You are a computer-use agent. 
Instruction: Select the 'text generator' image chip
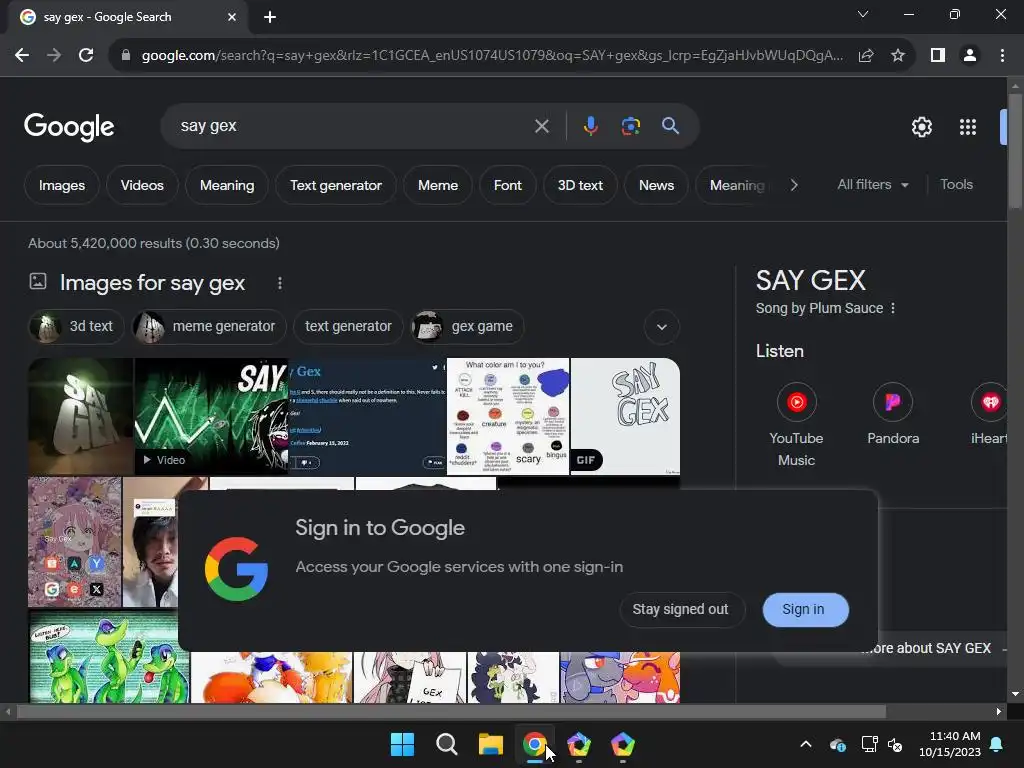click(x=348, y=327)
